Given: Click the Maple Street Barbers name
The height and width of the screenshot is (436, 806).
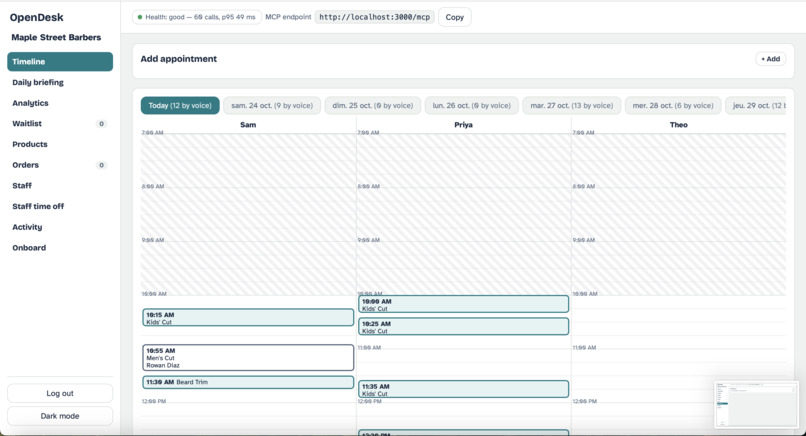Looking at the screenshot, I should [56, 38].
